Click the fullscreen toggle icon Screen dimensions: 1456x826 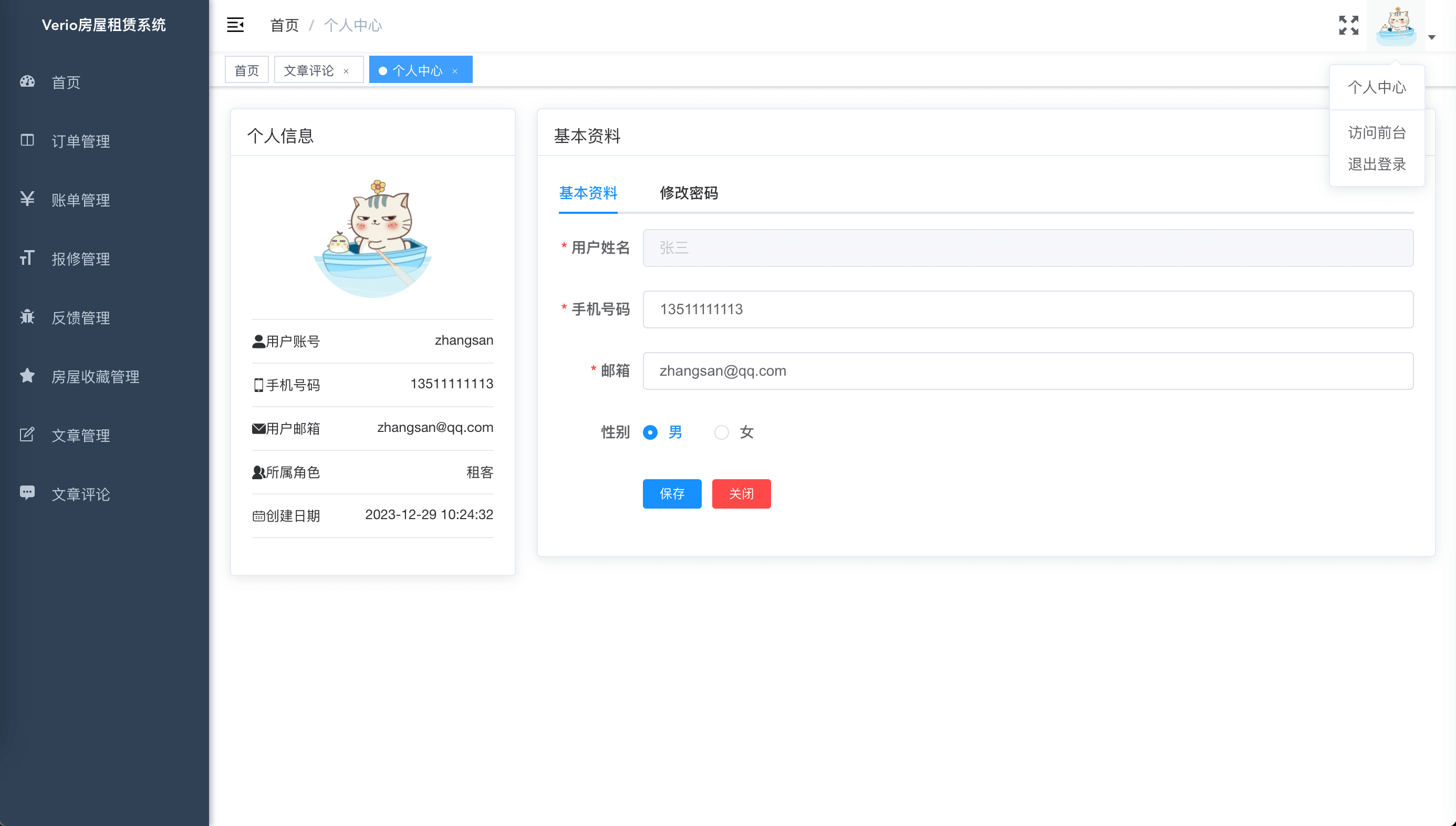coord(1348,25)
